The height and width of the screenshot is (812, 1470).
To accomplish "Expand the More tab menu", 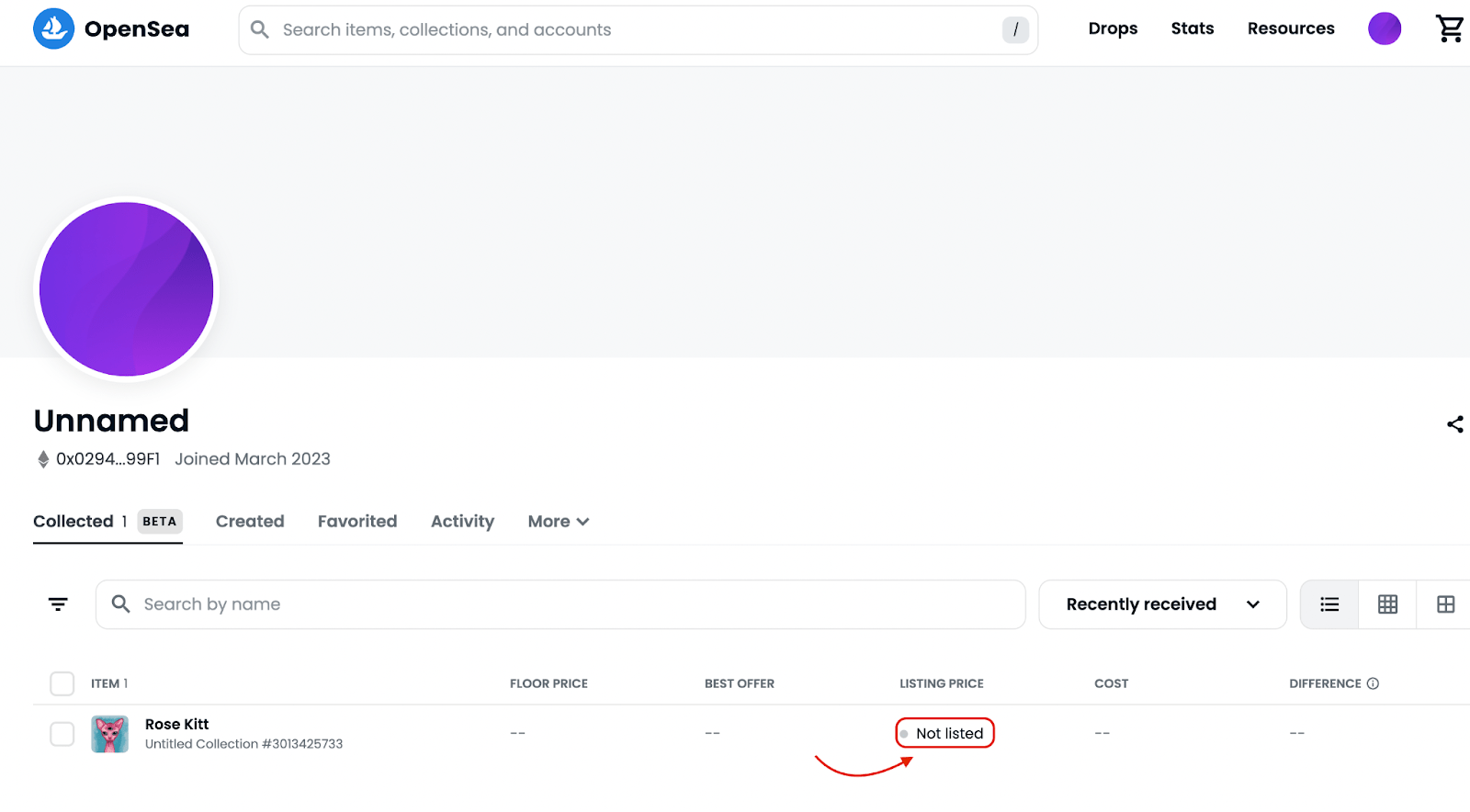I will [x=558, y=522].
